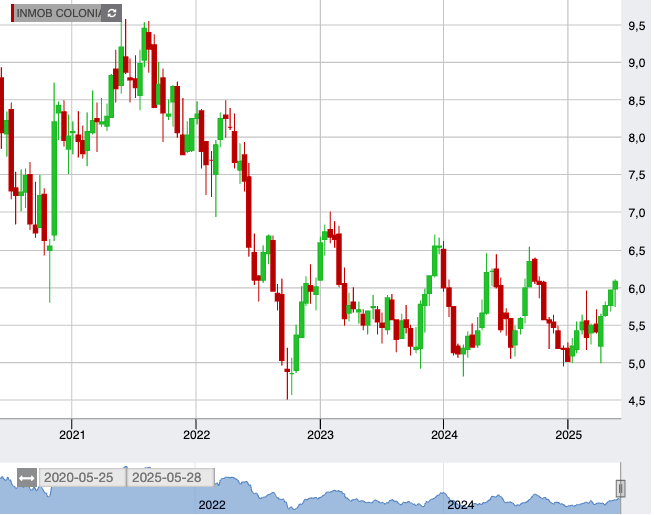Click the 7,5 price axis label
Image resolution: width=654 pixels, height=515 pixels.
pyautogui.click(x=636, y=175)
